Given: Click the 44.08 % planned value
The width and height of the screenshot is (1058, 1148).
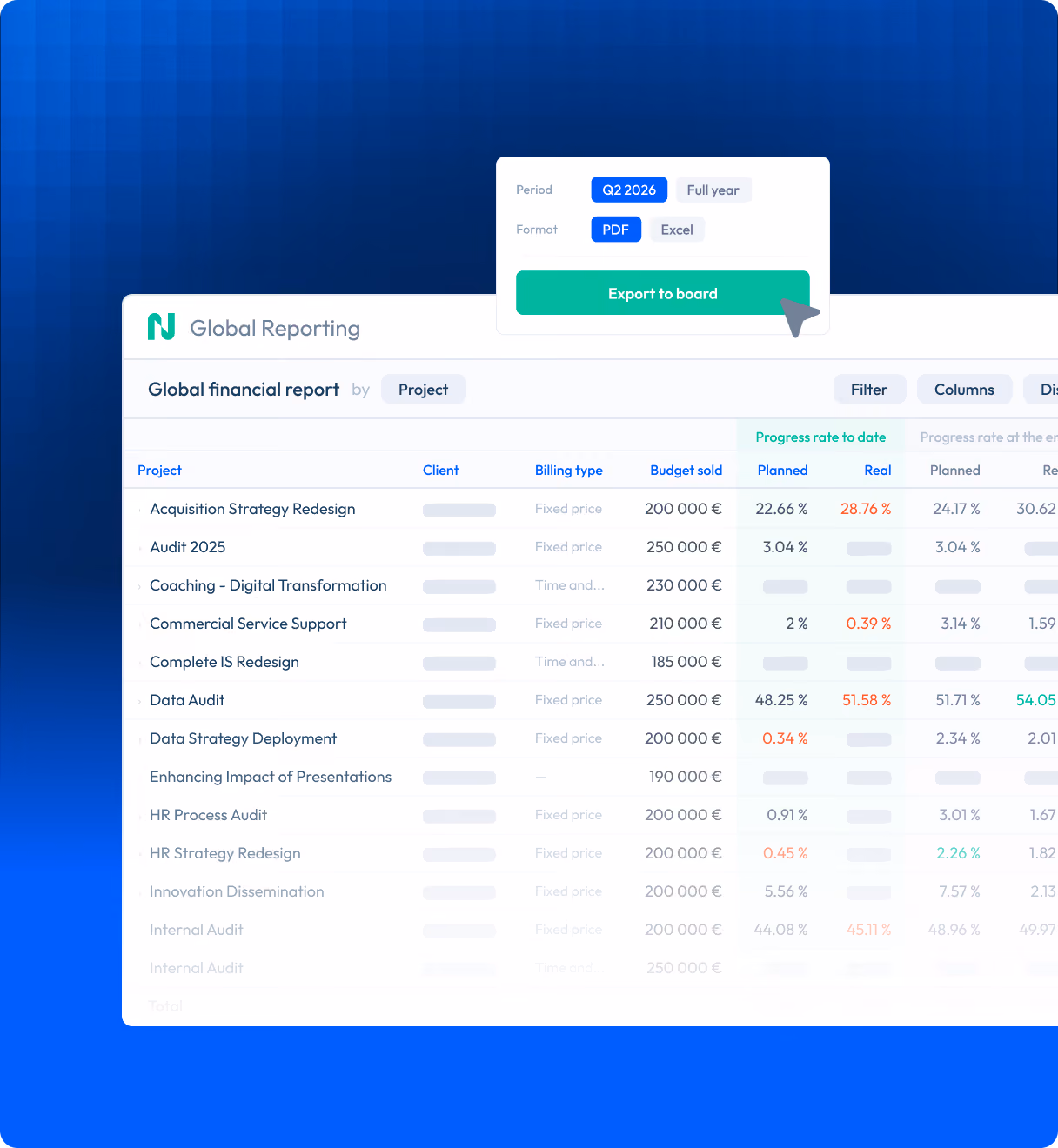Looking at the screenshot, I should point(780,930).
